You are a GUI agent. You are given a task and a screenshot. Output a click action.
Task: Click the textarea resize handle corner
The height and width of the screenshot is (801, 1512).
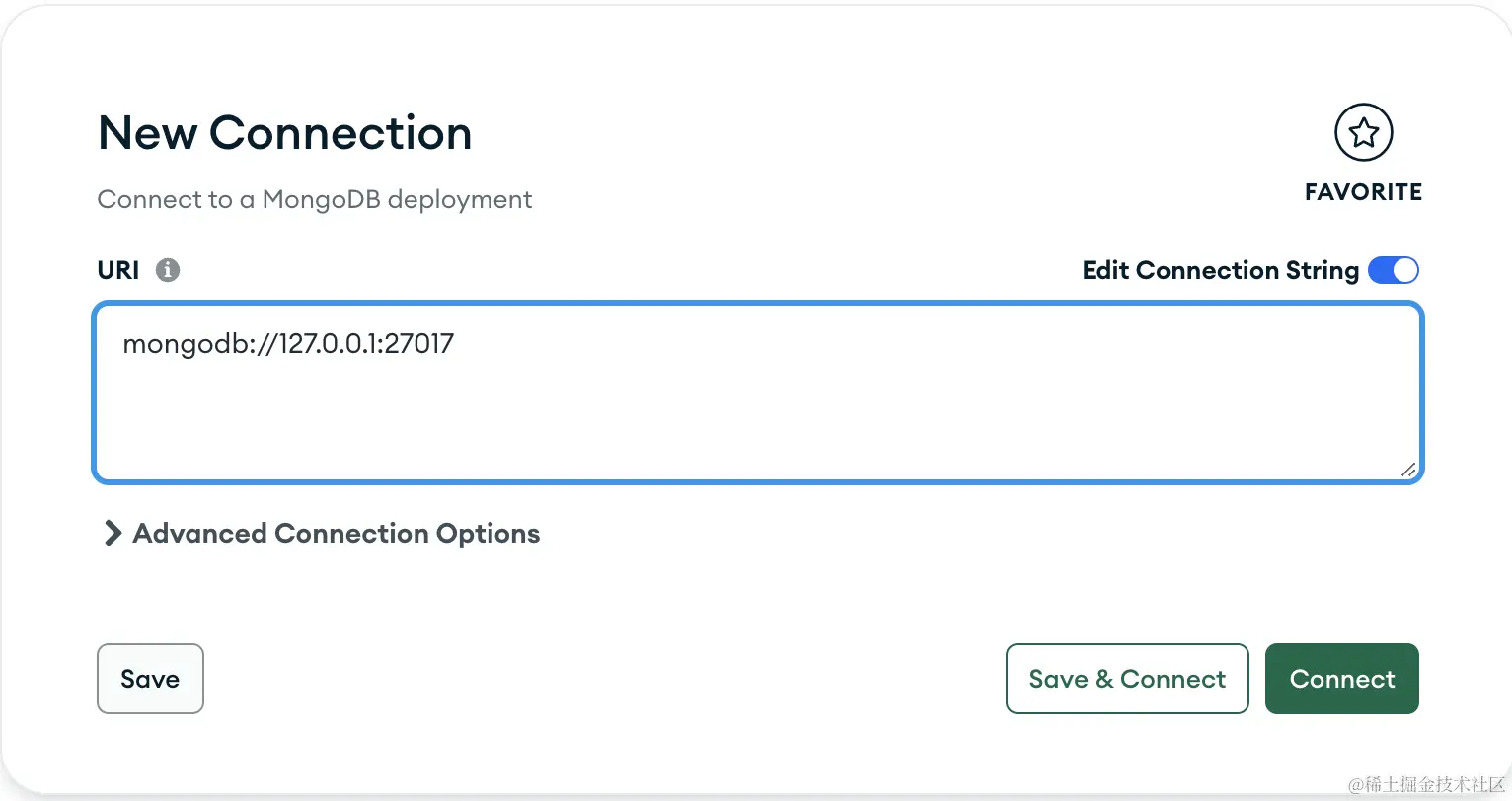(1408, 470)
